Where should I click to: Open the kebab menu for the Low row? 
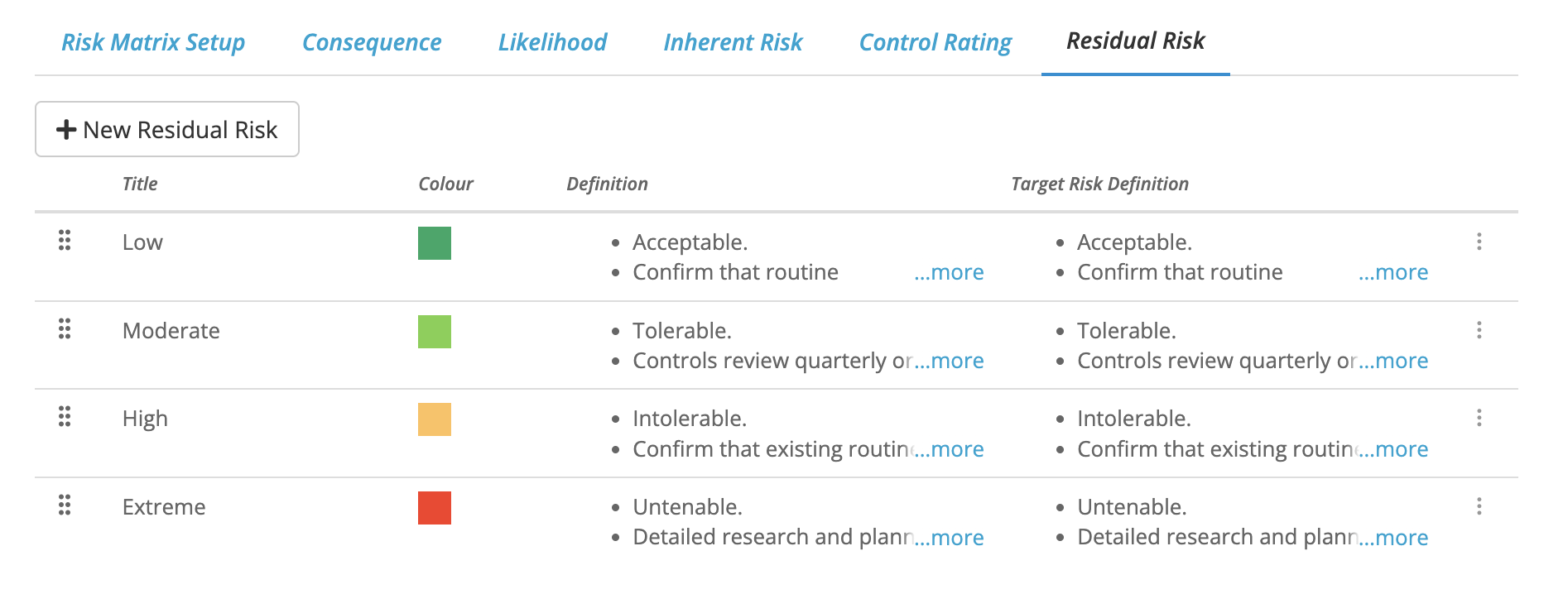click(1479, 242)
